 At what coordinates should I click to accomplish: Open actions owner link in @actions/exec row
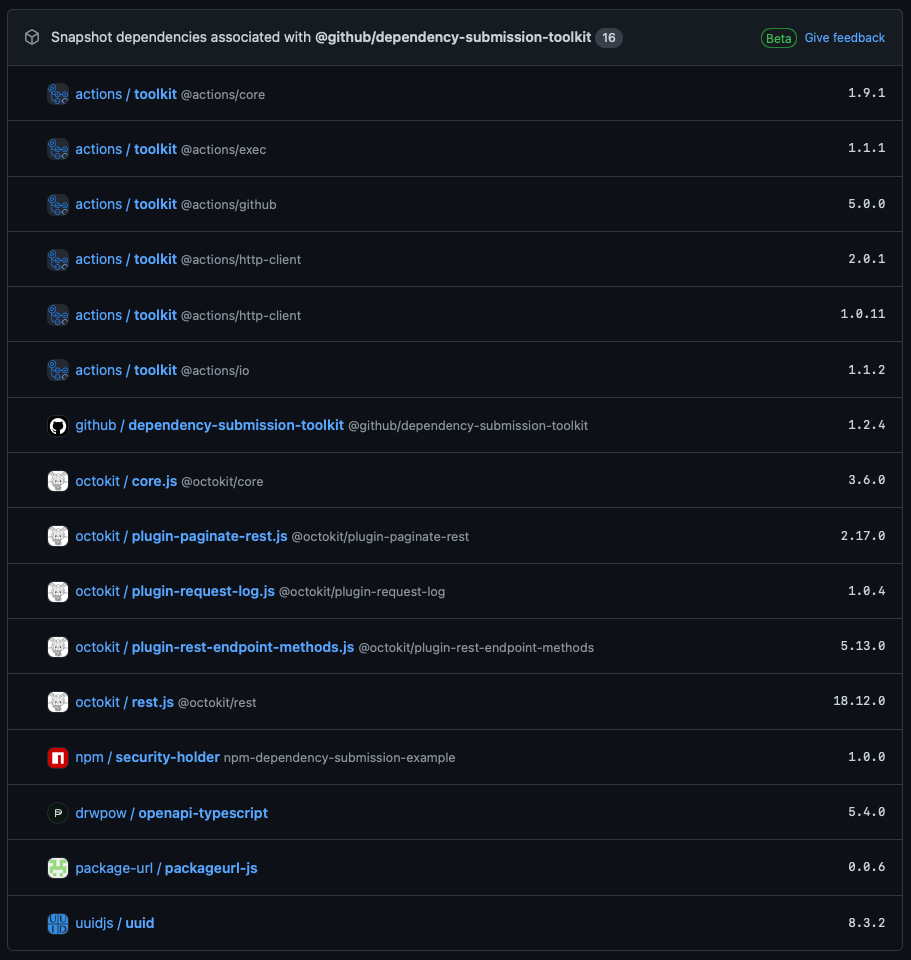click(99, 149)
